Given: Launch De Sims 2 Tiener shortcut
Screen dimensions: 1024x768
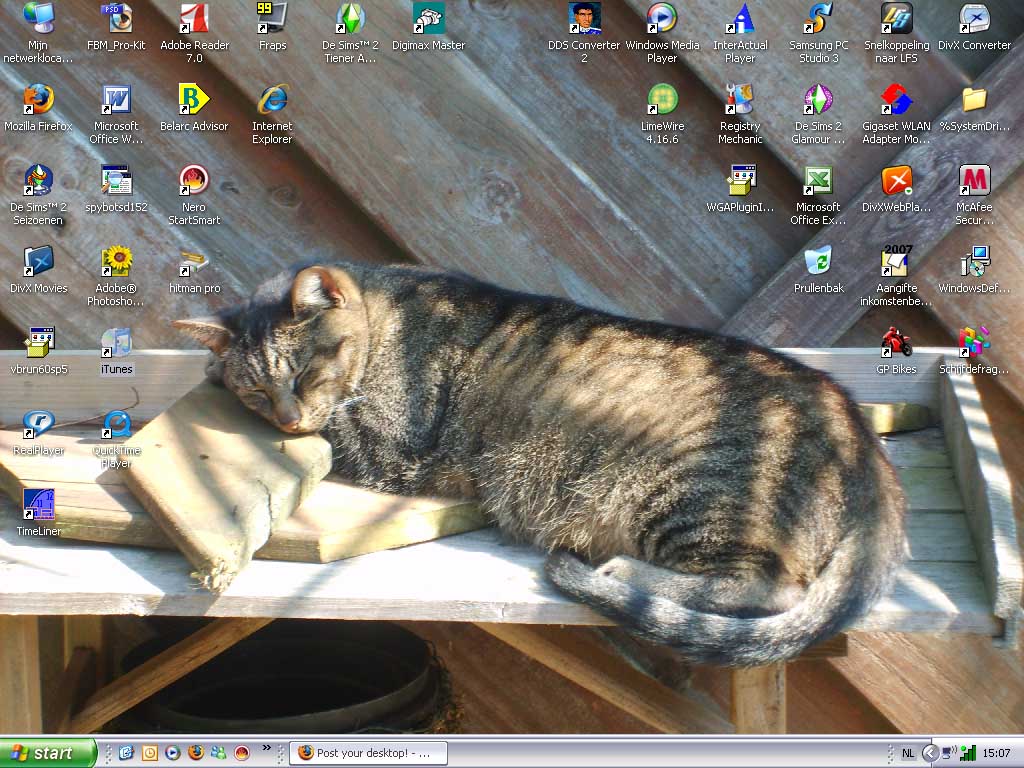Looking at the screenshot, I should click(350, 33).
